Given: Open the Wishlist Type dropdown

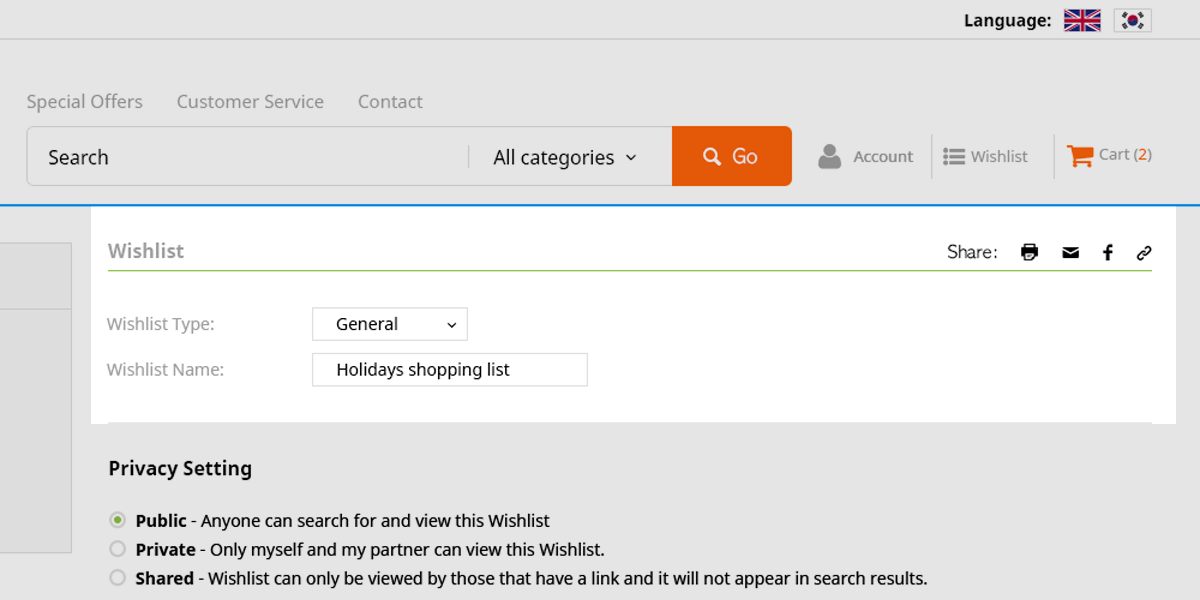Looking at the screenshot, I should pyautogui.click(x=389, y=324).
